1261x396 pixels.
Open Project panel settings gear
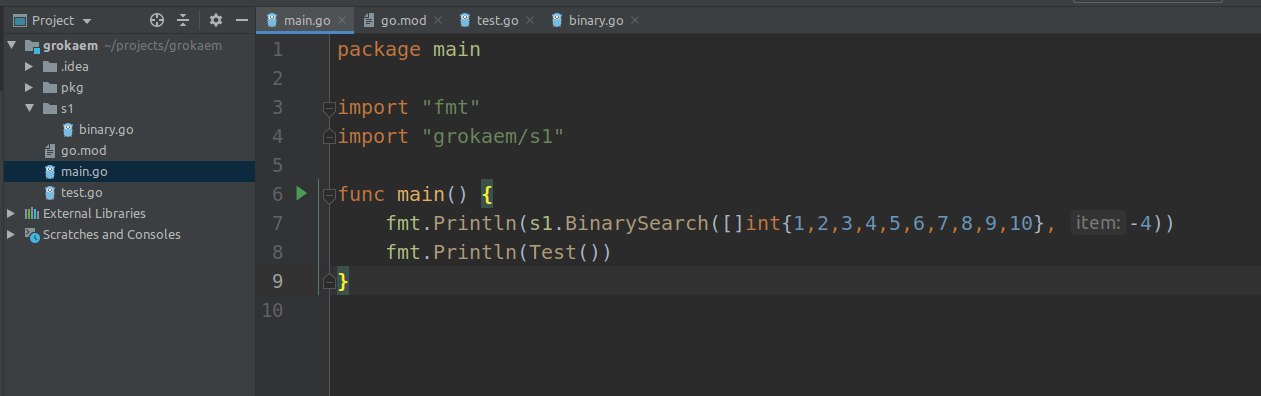(x=215, y=20)
